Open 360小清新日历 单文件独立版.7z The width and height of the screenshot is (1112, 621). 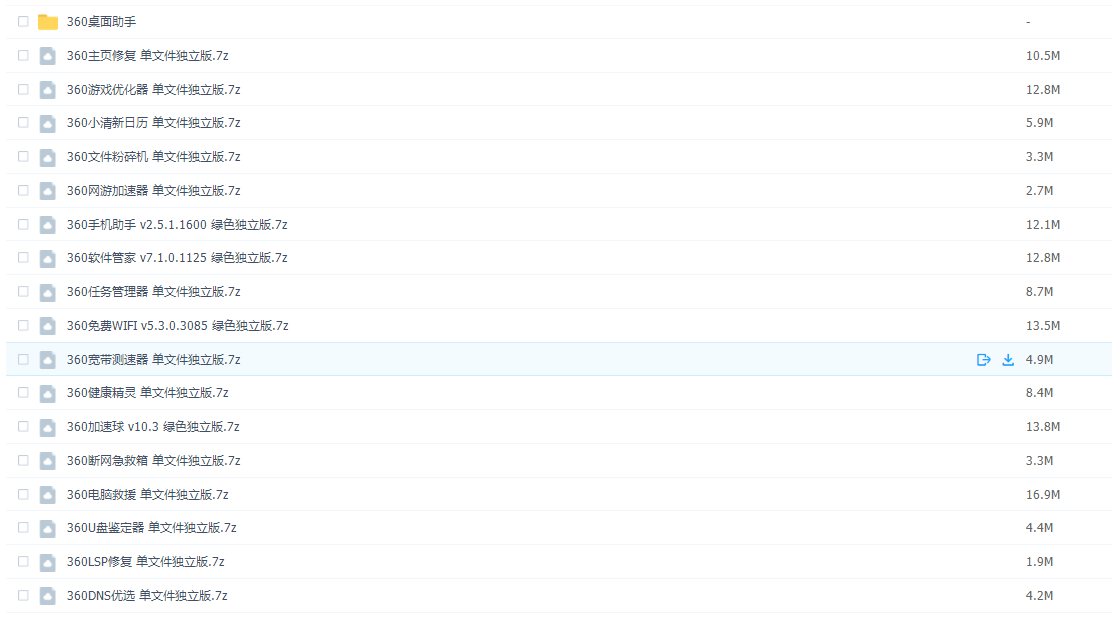coord(153,123)
